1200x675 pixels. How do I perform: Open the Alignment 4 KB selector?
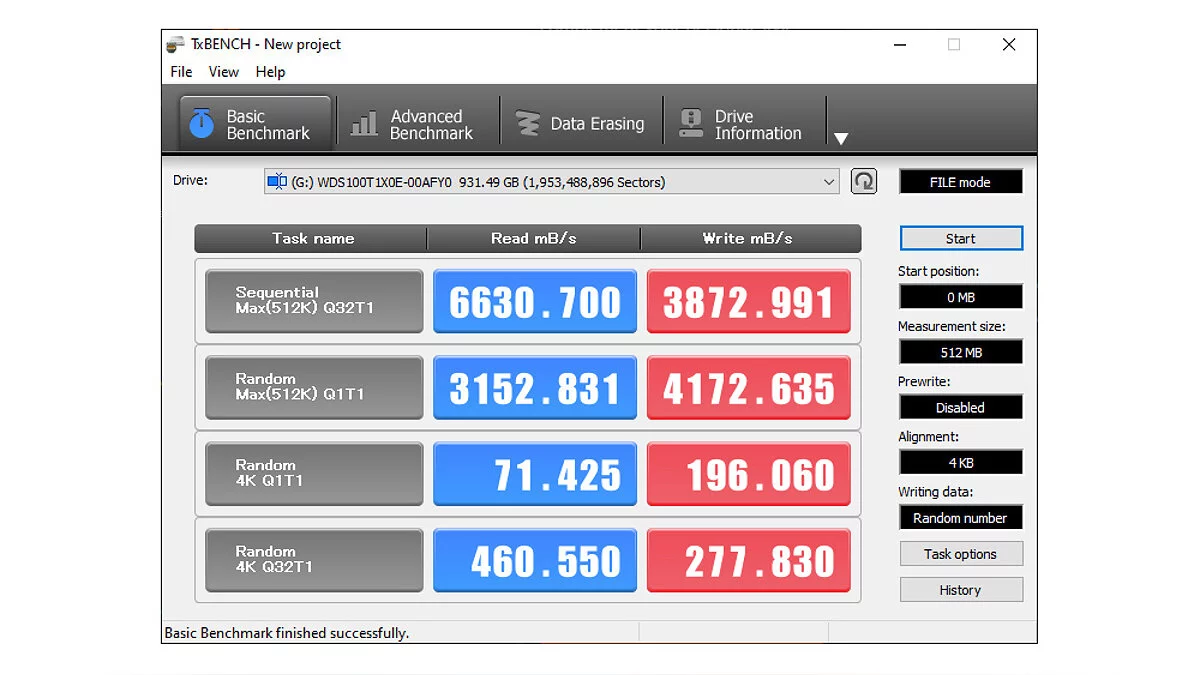pyautogui.click(x=960, y=463)
